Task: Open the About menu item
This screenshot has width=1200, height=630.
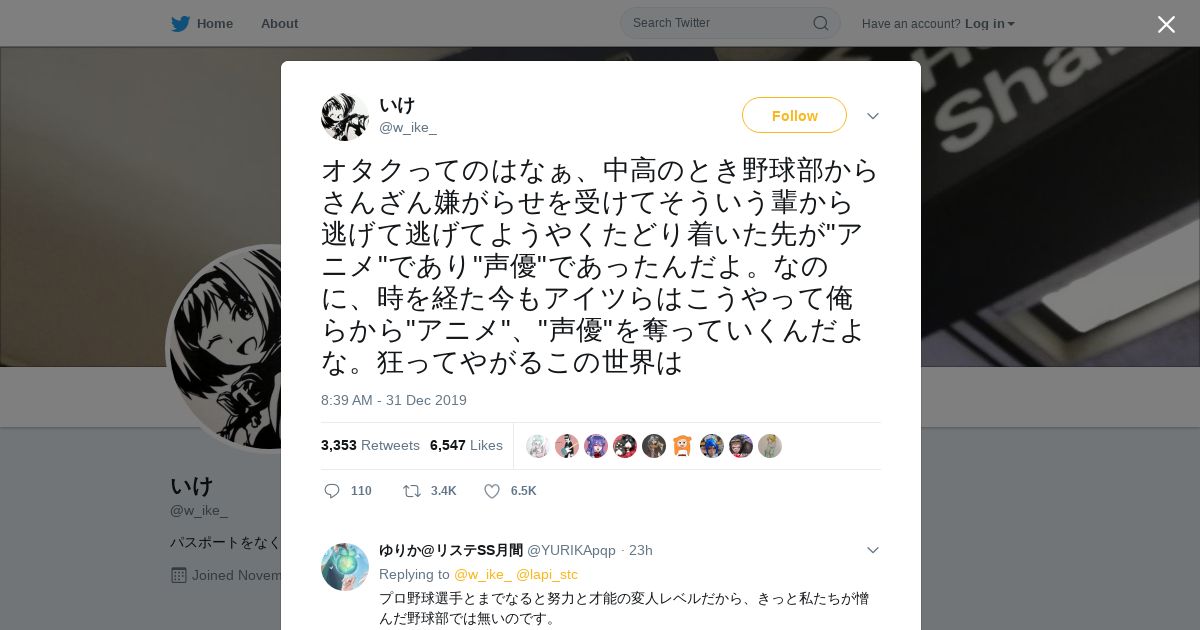Action: tap(279, 23)
